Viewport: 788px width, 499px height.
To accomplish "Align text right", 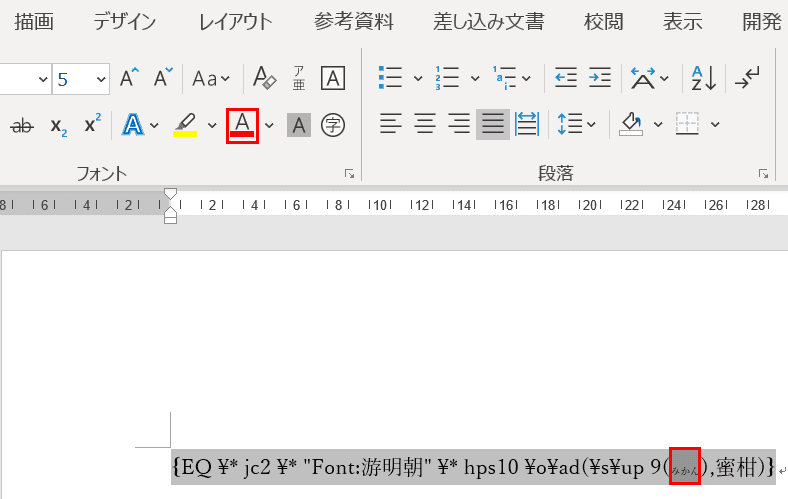I will pyautogui.click(x=459, y=124).
